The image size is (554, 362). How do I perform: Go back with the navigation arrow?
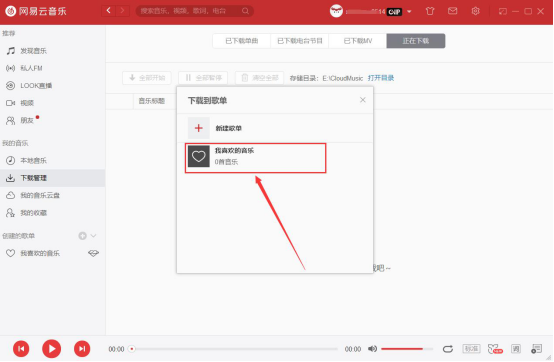coord(108,11)
